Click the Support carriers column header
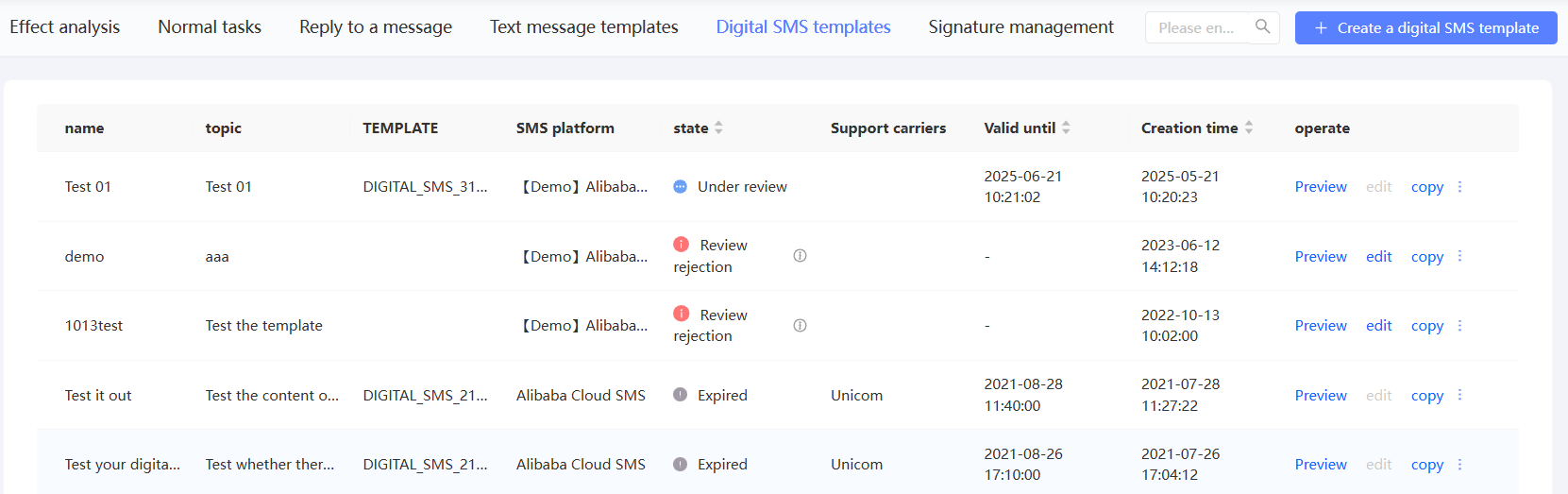The width and height of the screenshot is (1568, 494). tap(888, 128)
